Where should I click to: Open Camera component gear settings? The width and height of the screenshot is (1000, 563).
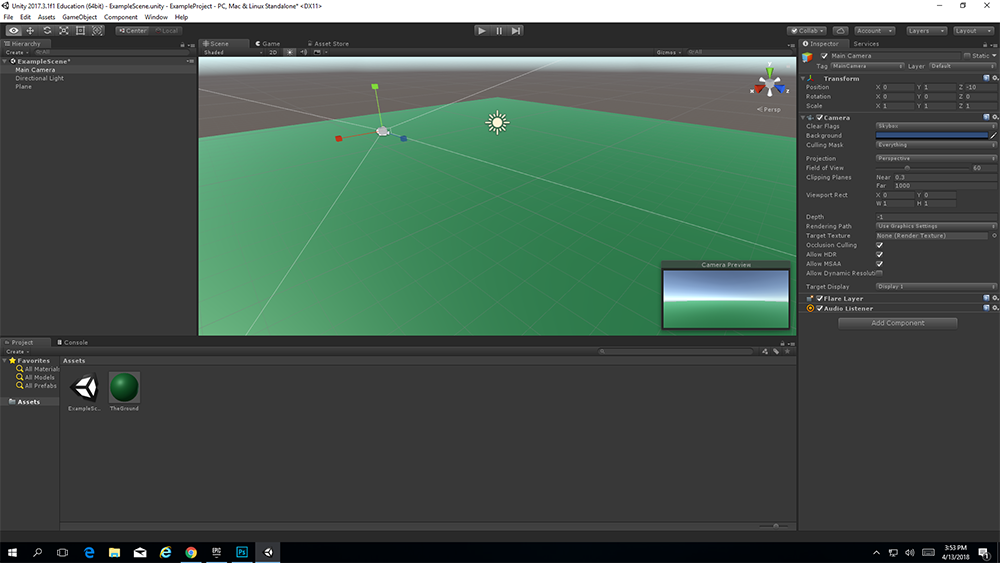click(x=995, y=117)
